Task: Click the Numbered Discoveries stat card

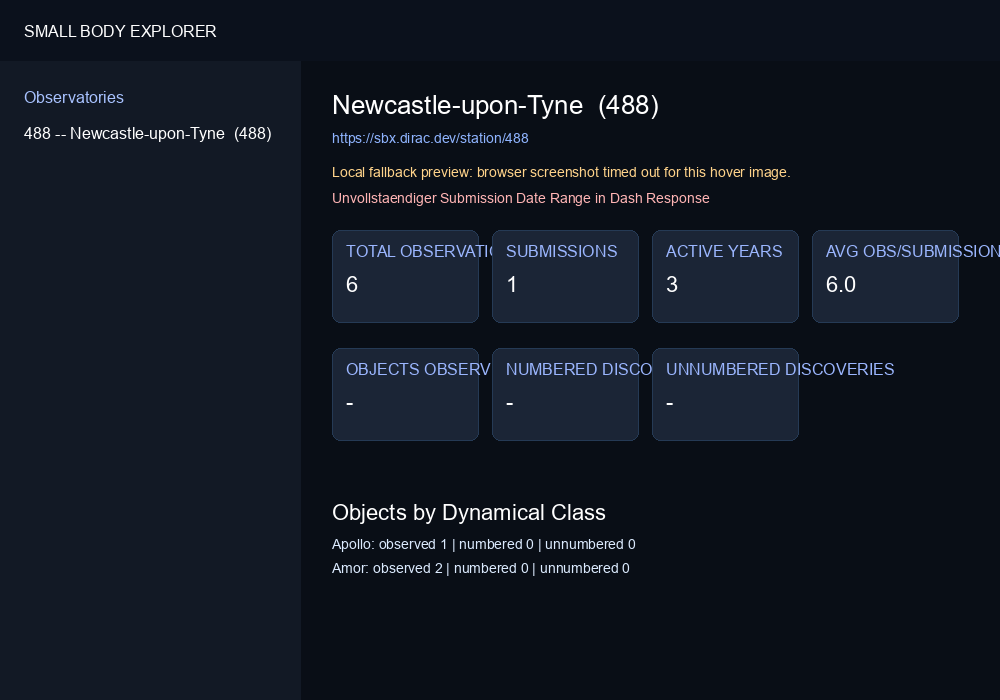Action: tap(565, 395)
